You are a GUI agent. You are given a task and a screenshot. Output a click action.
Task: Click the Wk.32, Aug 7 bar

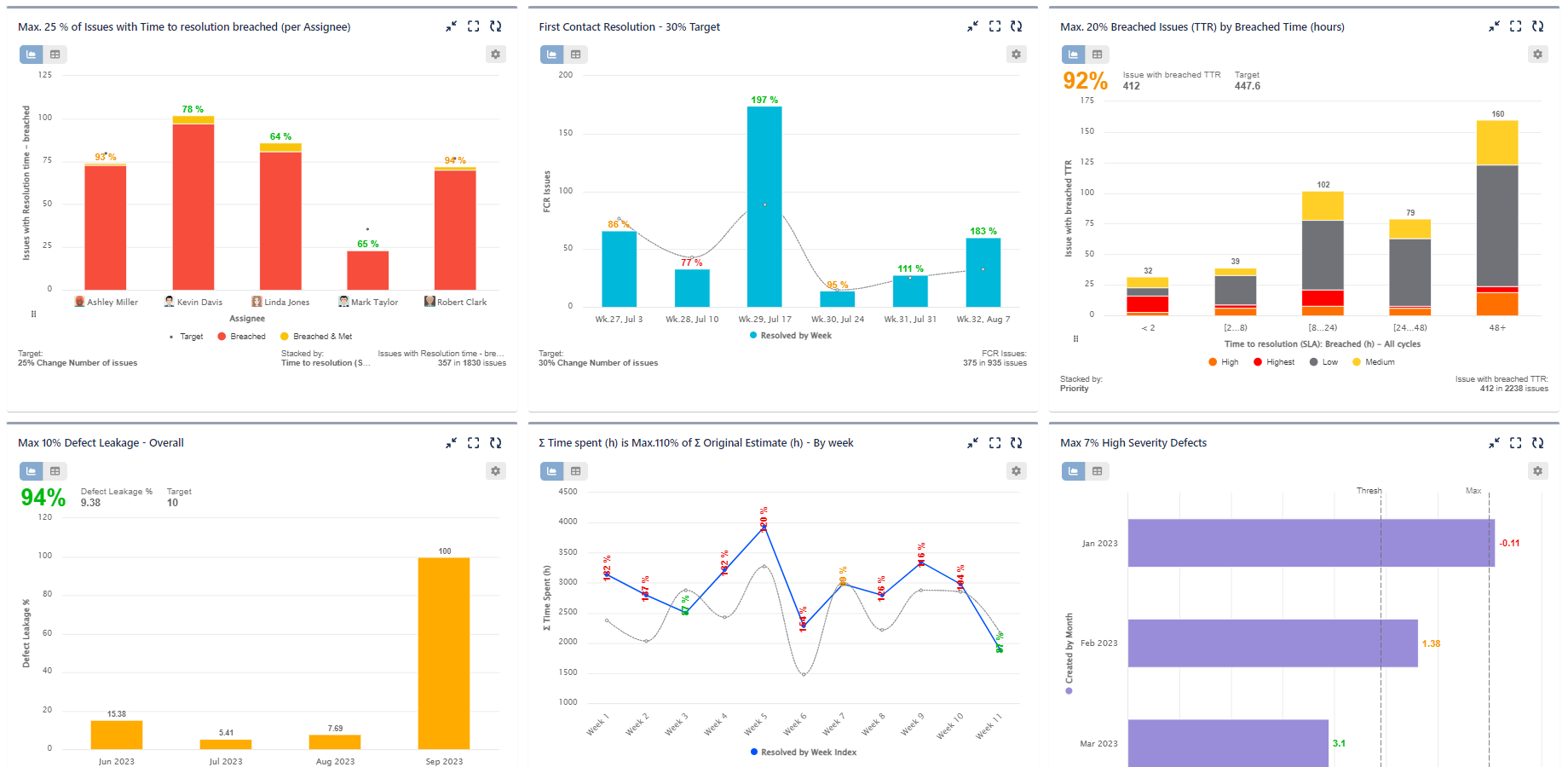coord(983,273)
